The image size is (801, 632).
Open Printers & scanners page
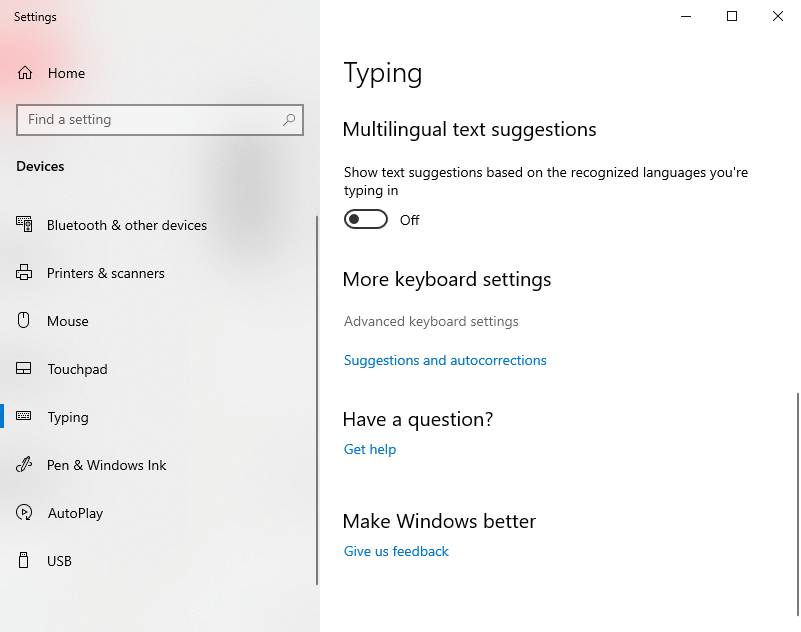pyautogui.click(x=106, y=273)
